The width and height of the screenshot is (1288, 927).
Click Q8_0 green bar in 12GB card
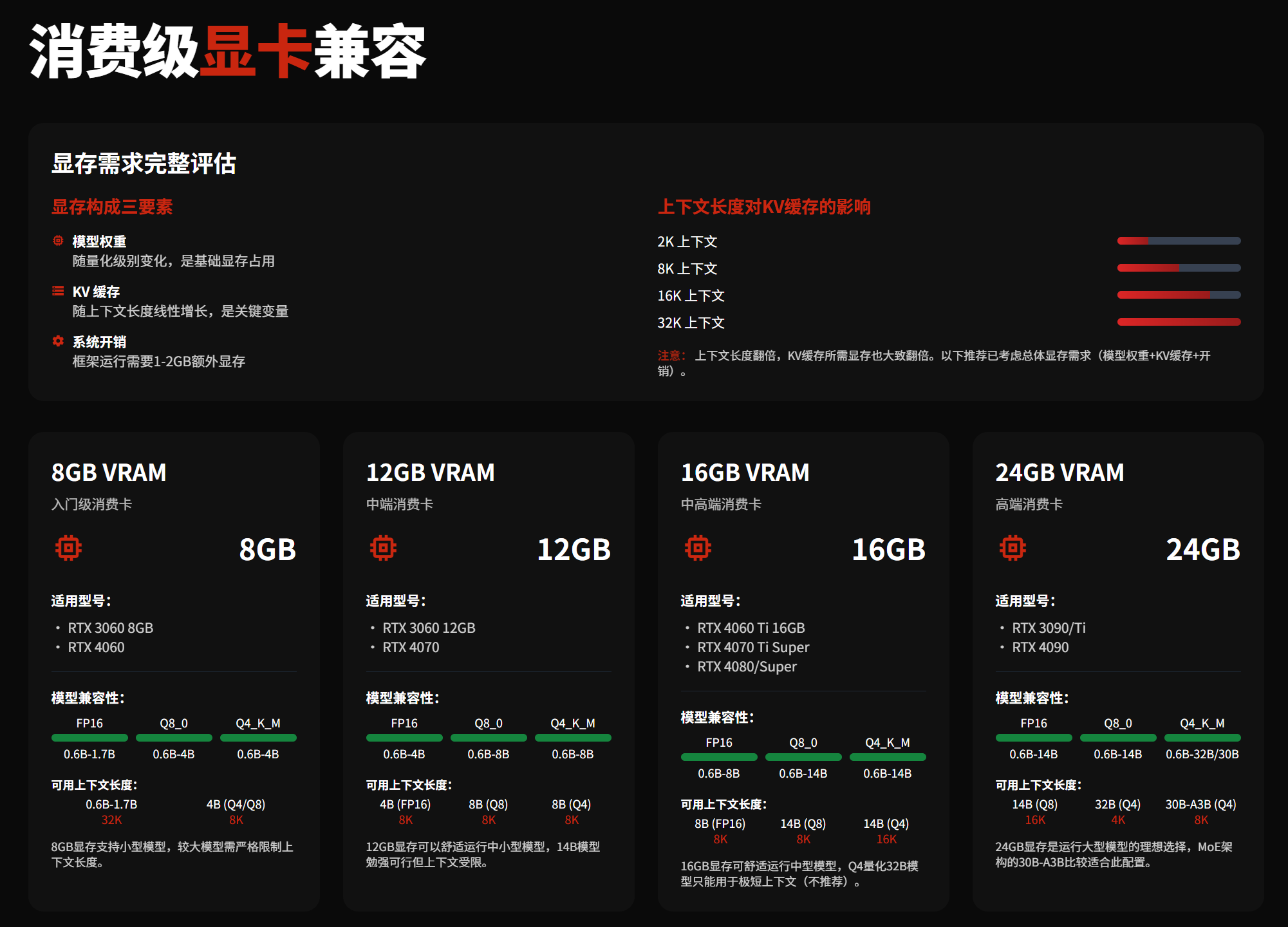pos(489,738)
